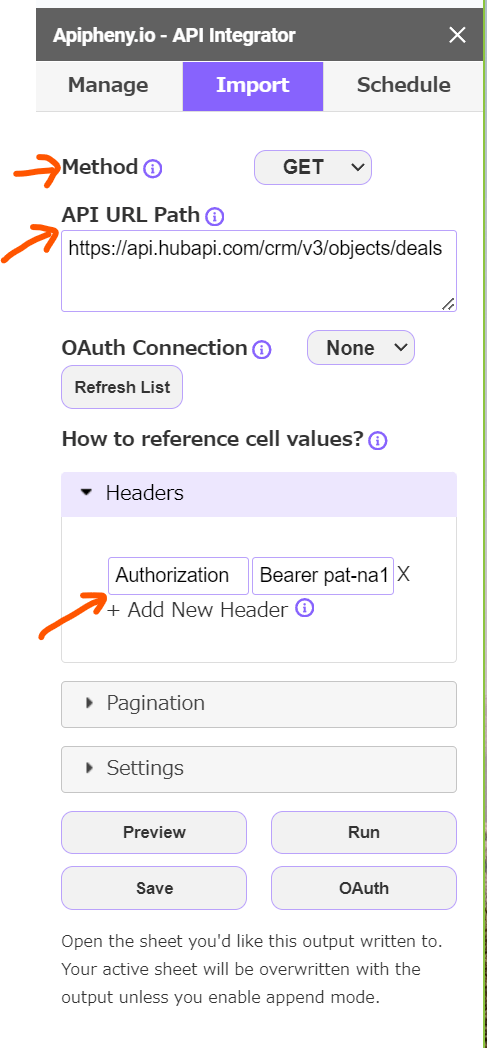Viewport: 487px width, 1048px height.
Task: Collapse the Headers section
Action: (259, 494)
